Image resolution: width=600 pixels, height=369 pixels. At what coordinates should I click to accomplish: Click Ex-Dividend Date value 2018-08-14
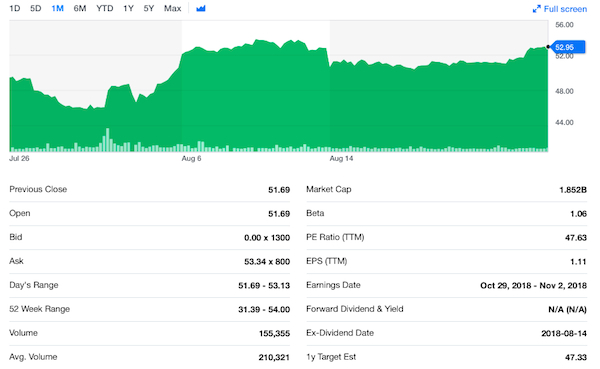564,333
